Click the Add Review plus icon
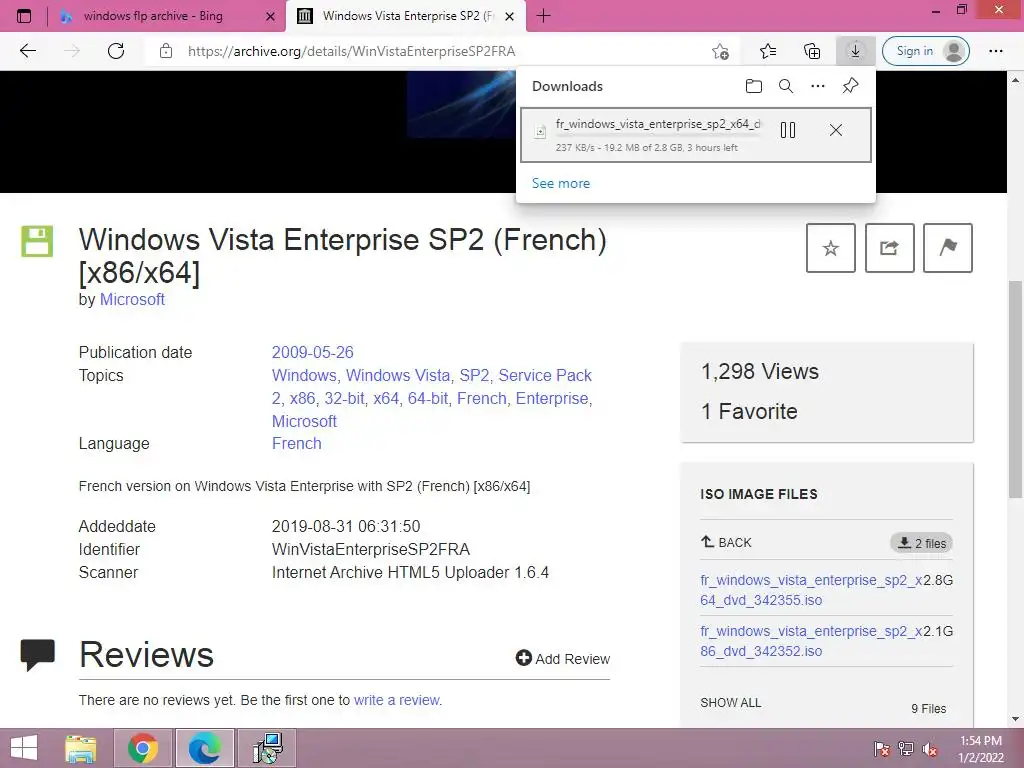Screen dimensions: 1024x768 click(x=524, y=658)
